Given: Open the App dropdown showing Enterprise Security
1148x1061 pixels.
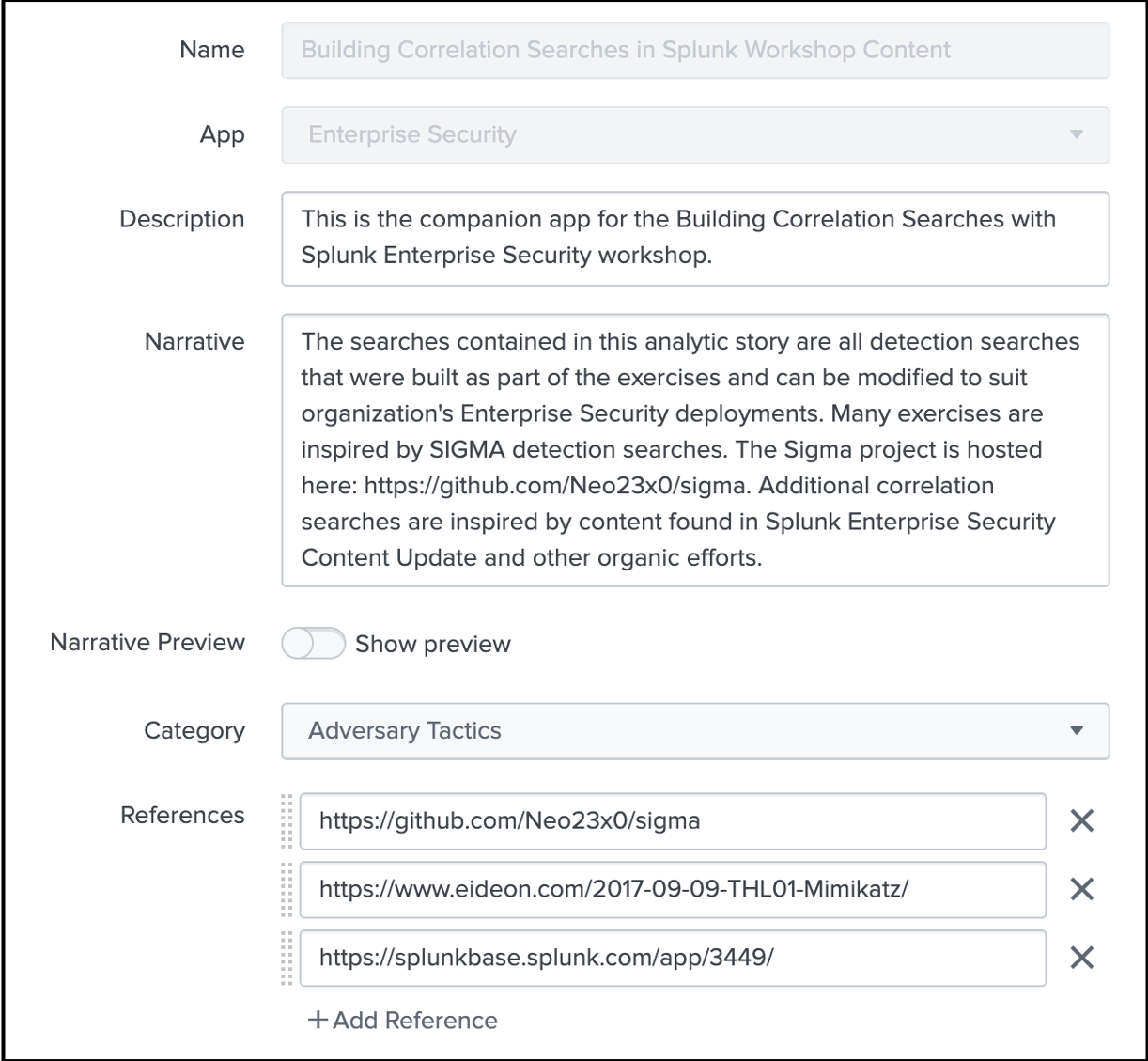Looking at the screenshot, I should click(695, 134).
